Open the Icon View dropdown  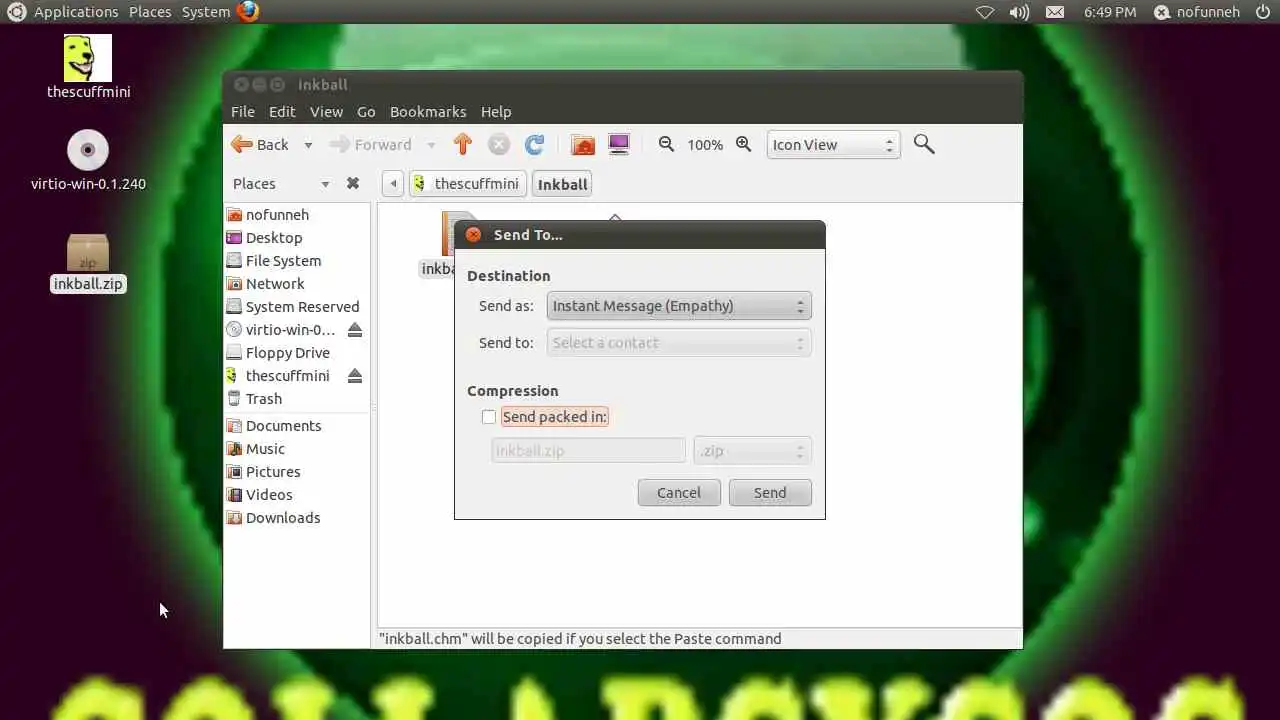[x=833, y=145]
